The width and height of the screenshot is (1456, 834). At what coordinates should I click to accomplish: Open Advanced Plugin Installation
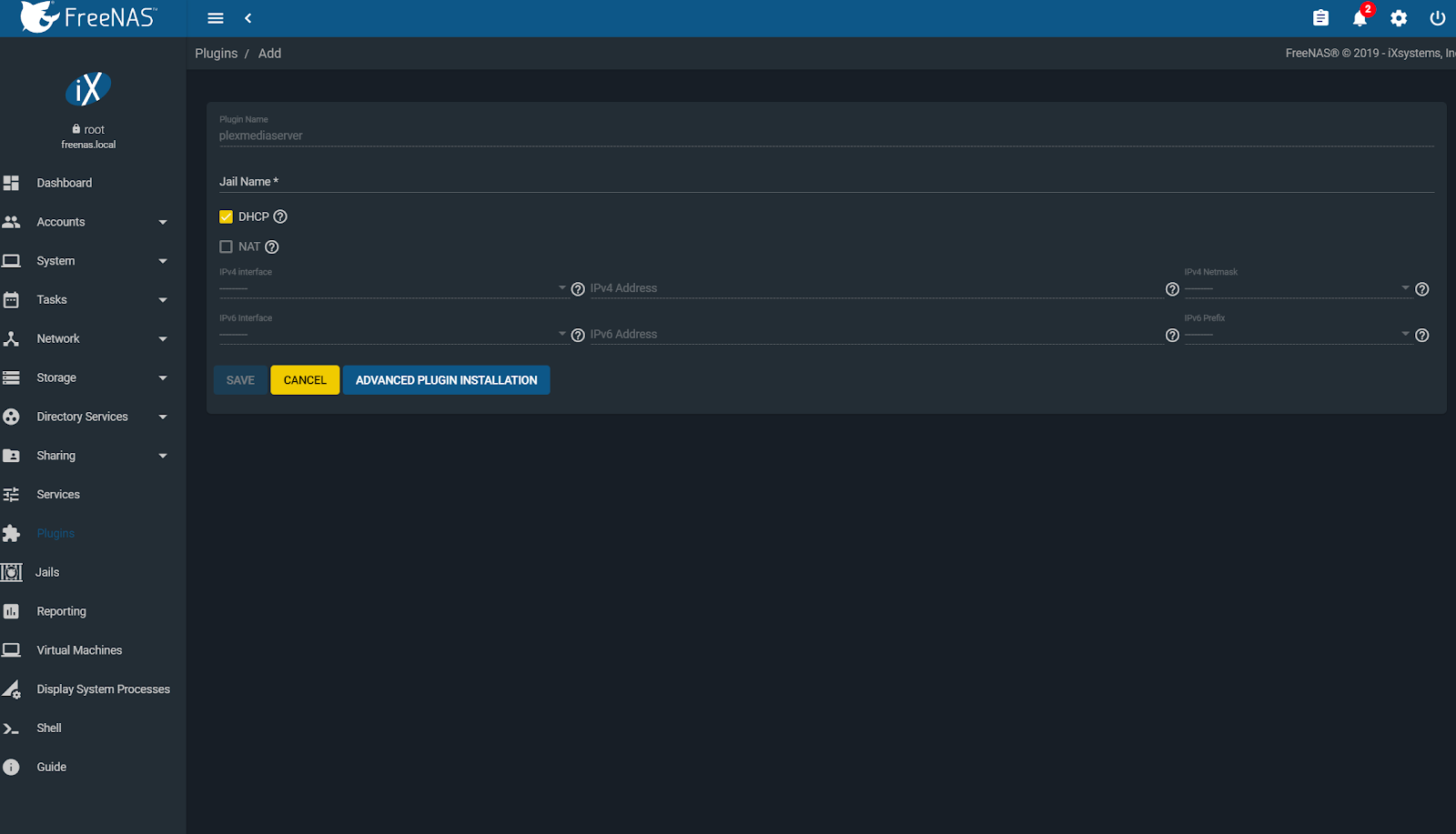[x=447, y=380]
